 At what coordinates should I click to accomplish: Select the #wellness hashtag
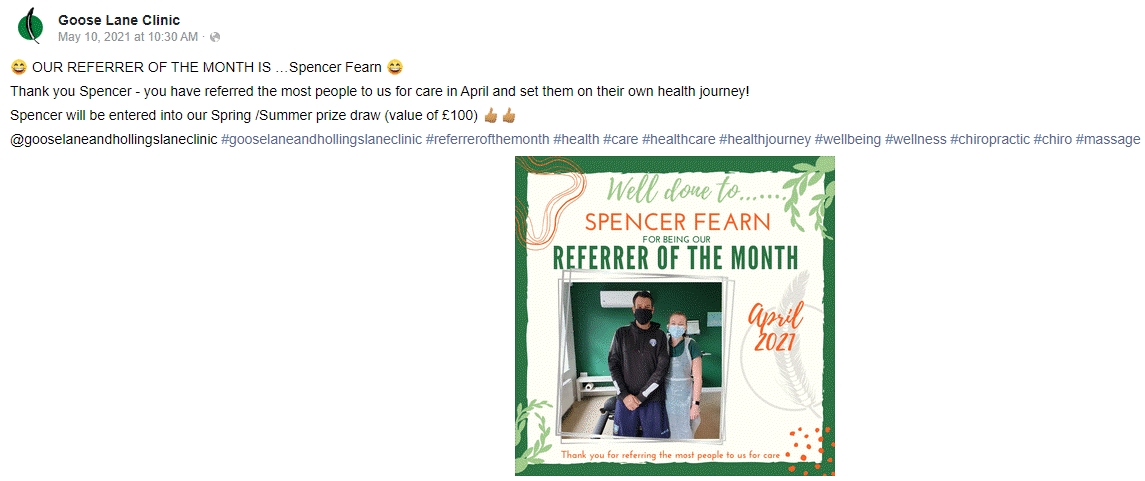[915, 139]
